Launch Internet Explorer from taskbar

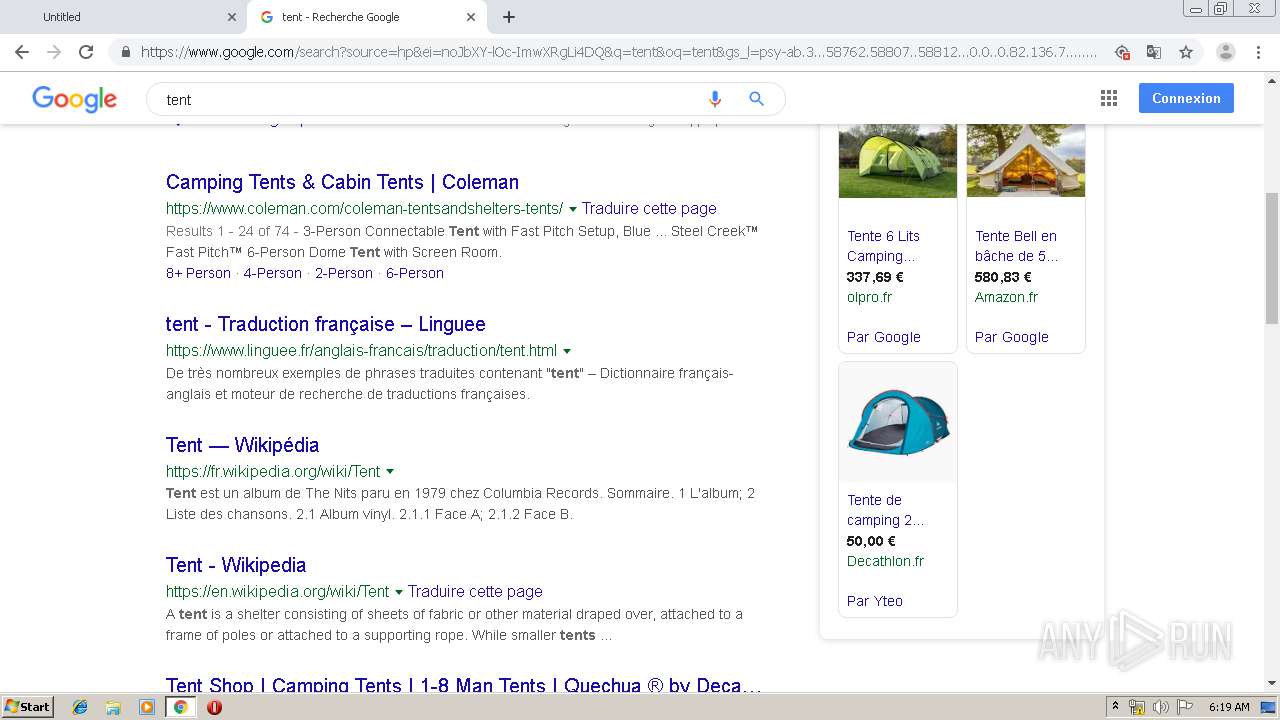(x=80, y=707)
